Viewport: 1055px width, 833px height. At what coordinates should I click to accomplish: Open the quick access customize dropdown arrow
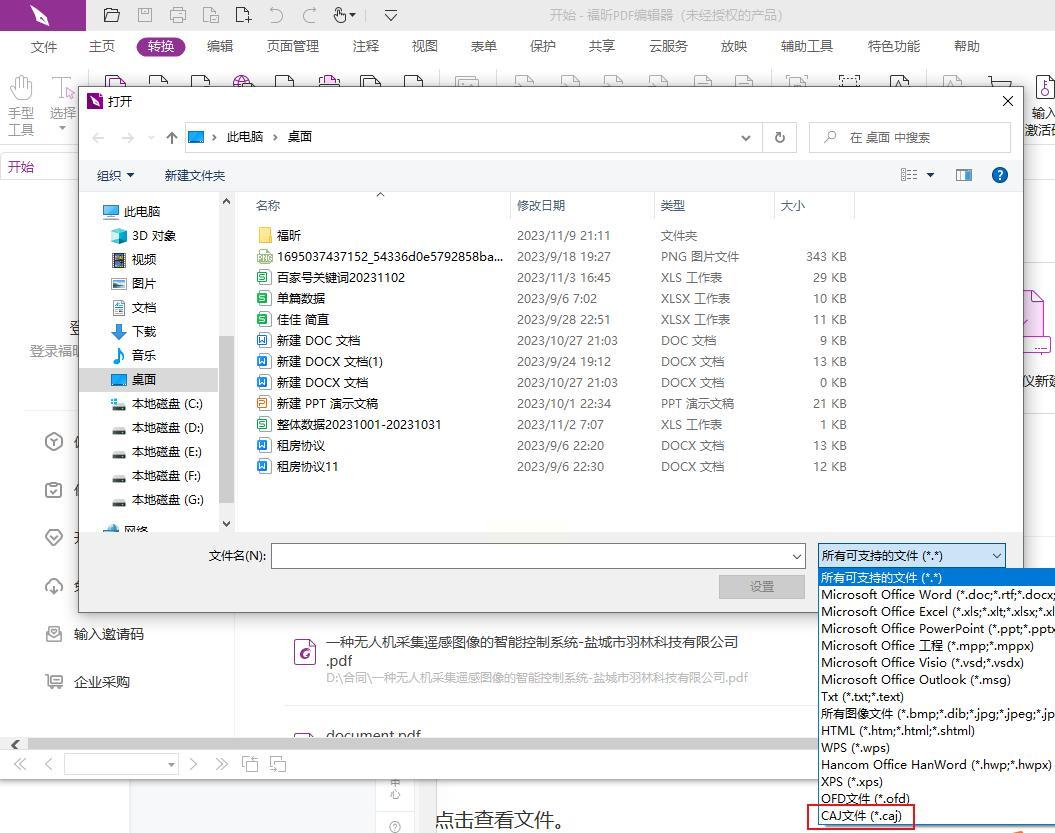click(391, 15)
